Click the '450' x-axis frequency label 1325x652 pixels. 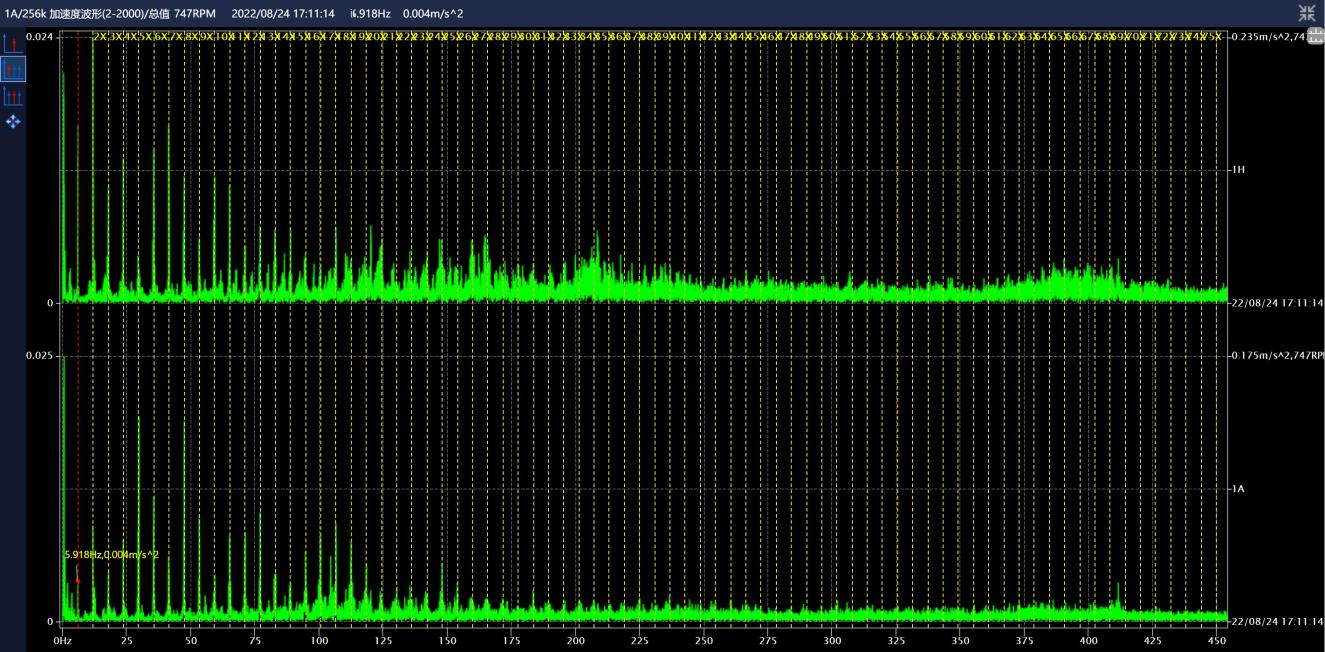tap(1217, 640)
